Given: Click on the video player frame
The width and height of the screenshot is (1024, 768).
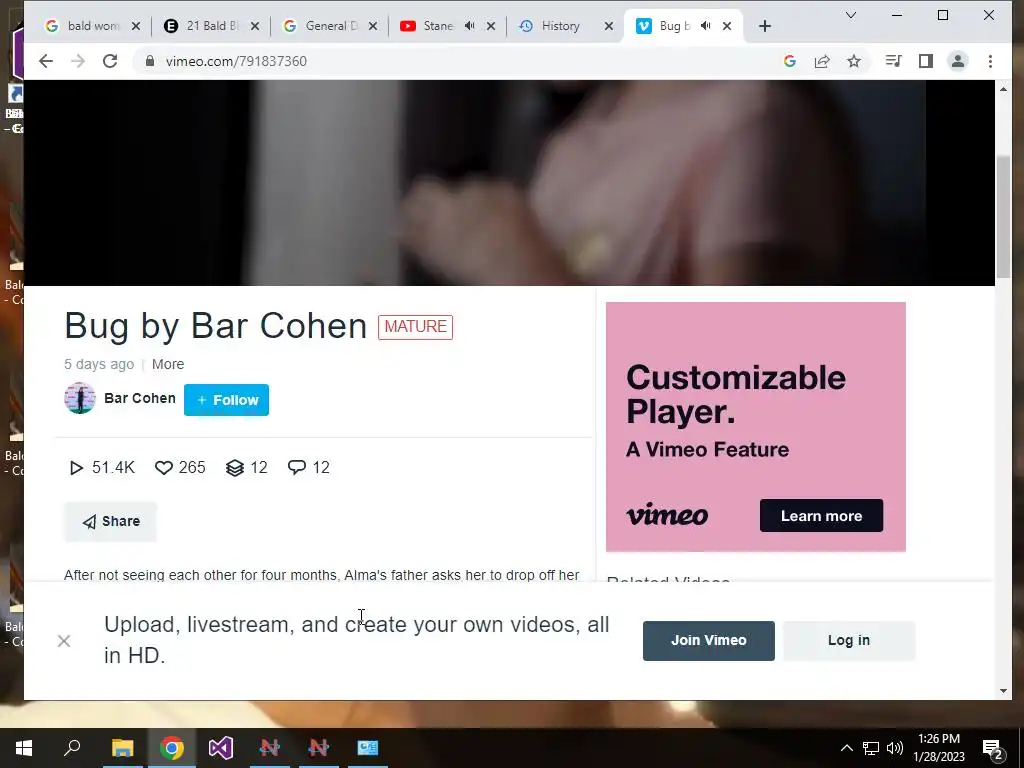Looking at the screenshot, I should coord(509,183).
